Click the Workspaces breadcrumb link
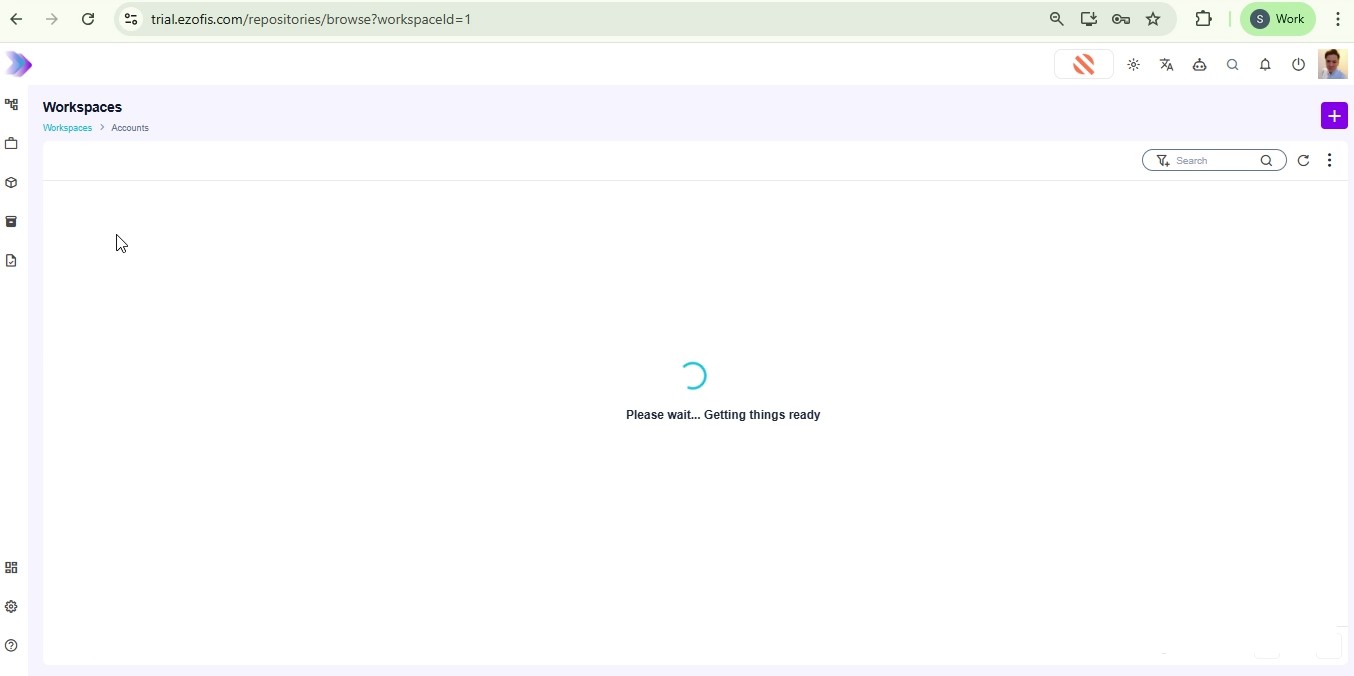 click(67, 128)
